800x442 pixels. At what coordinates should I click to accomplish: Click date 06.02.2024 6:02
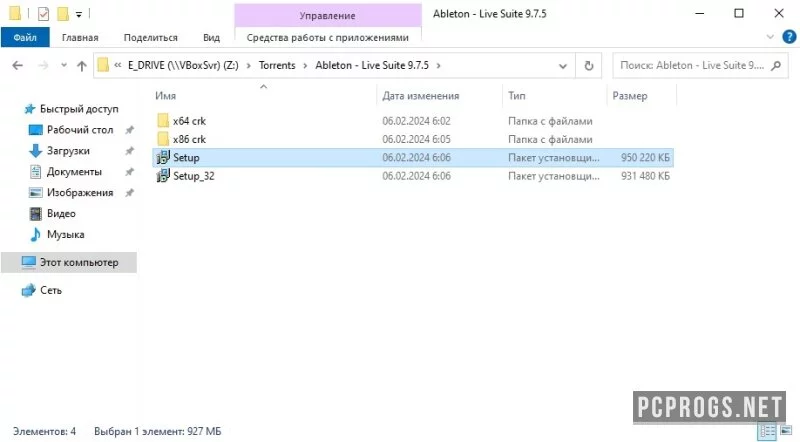pos(416,121)
